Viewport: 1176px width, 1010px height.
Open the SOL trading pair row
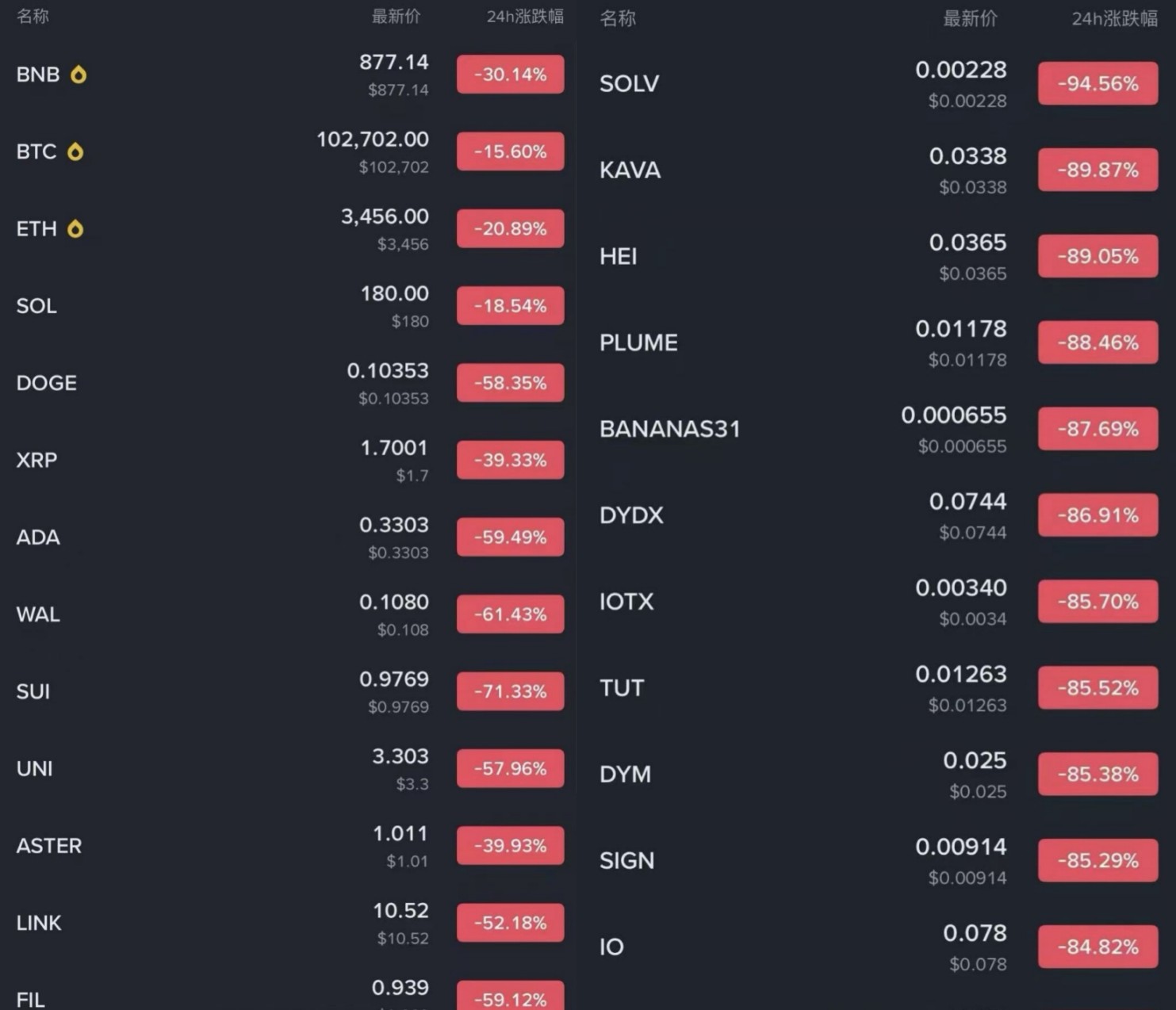[36, 306]
